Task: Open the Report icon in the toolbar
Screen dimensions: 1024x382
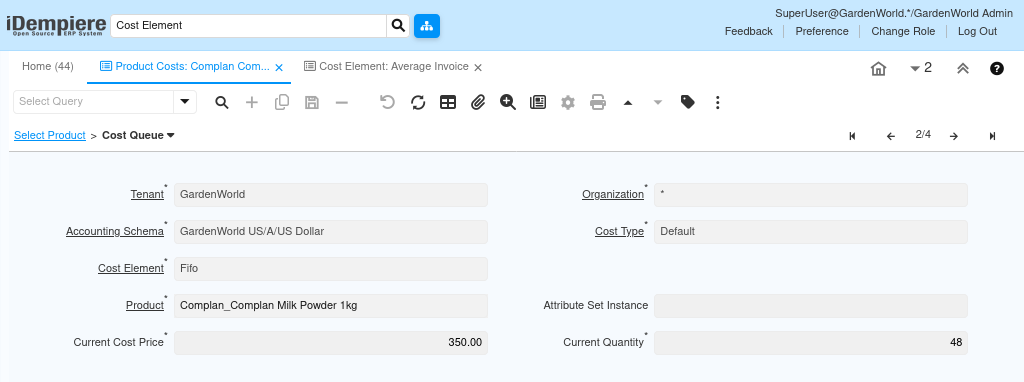Action: [x=538, y=103]
